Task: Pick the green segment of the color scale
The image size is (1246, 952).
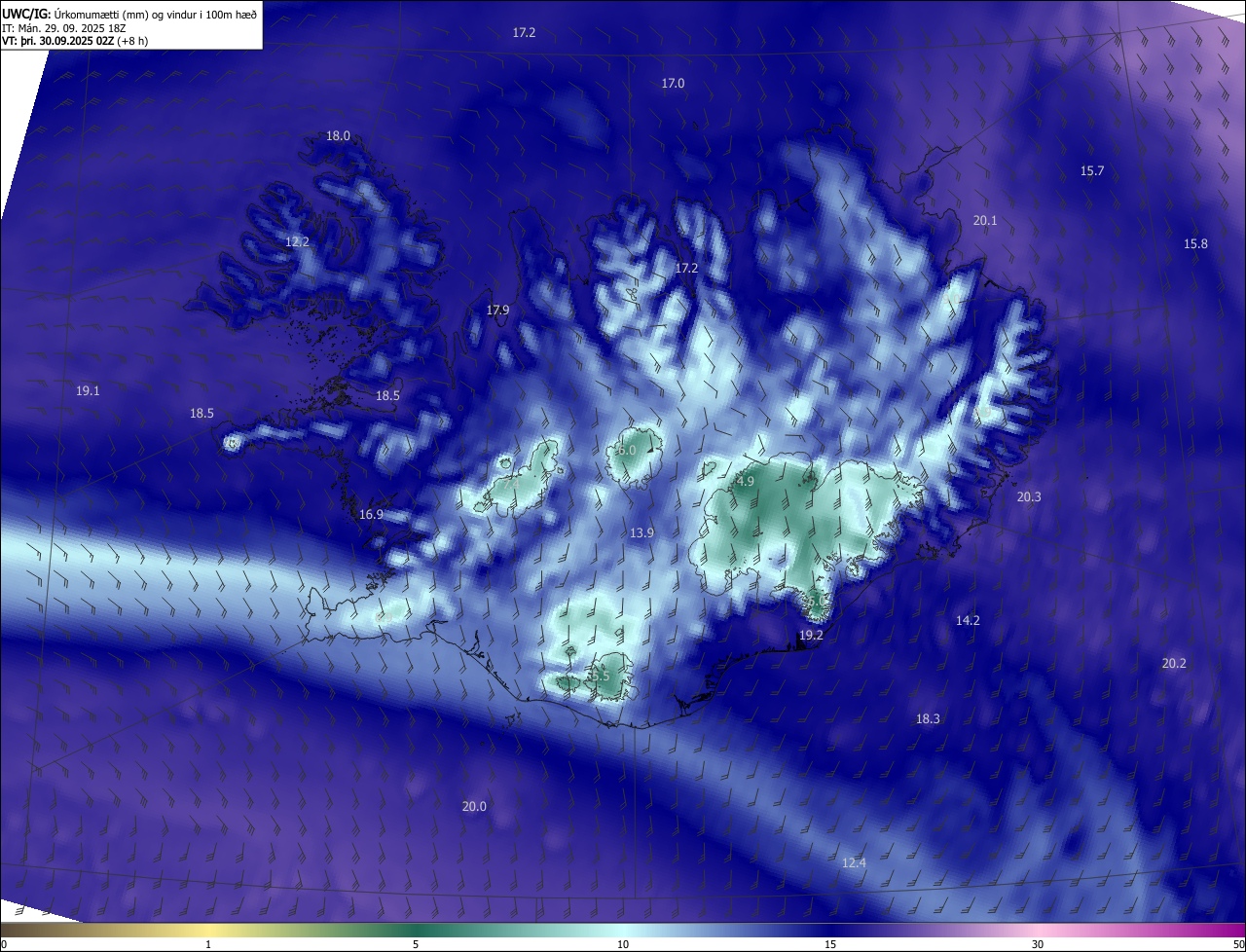Action: [x=416, y=930]
